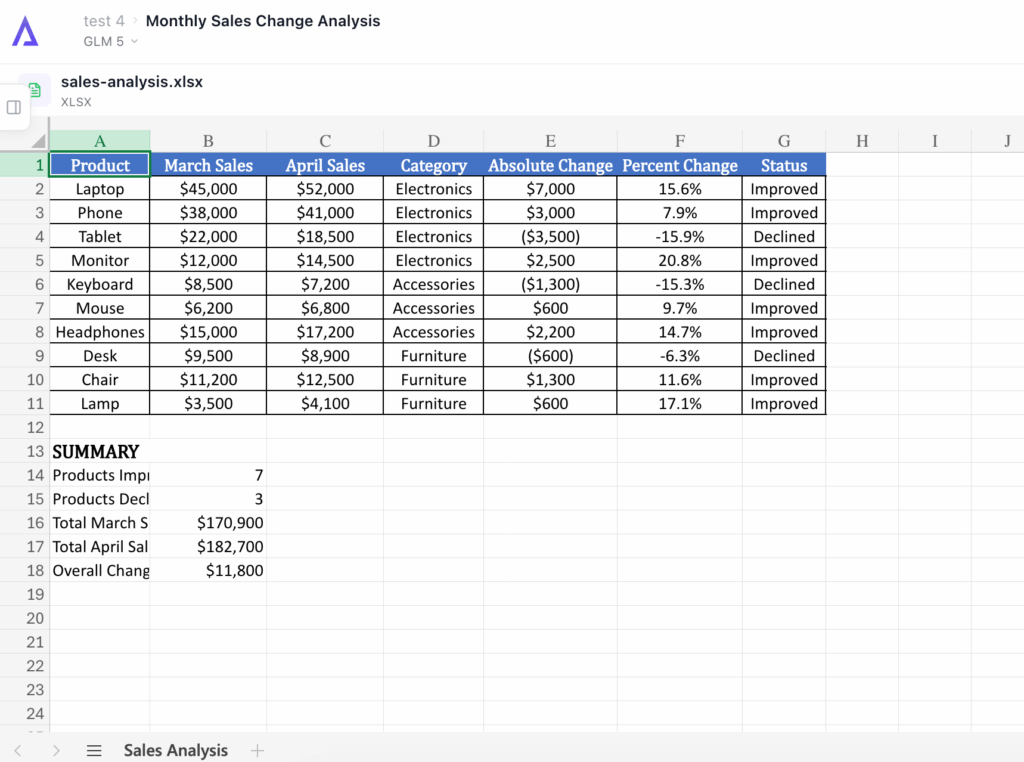Select the Mouse cell

point(100,308)
